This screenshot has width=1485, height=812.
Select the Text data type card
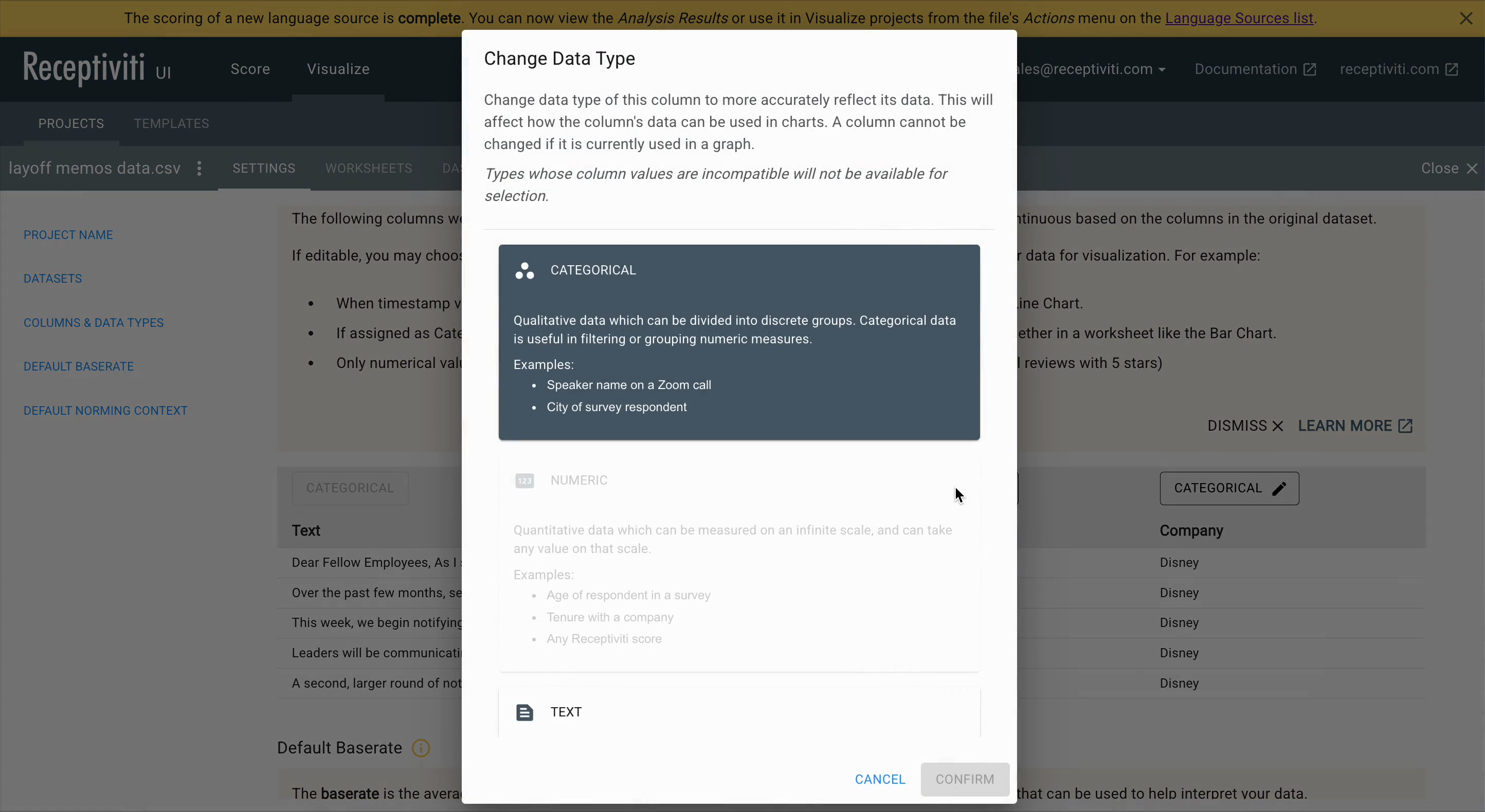click(x=738, y=712)
